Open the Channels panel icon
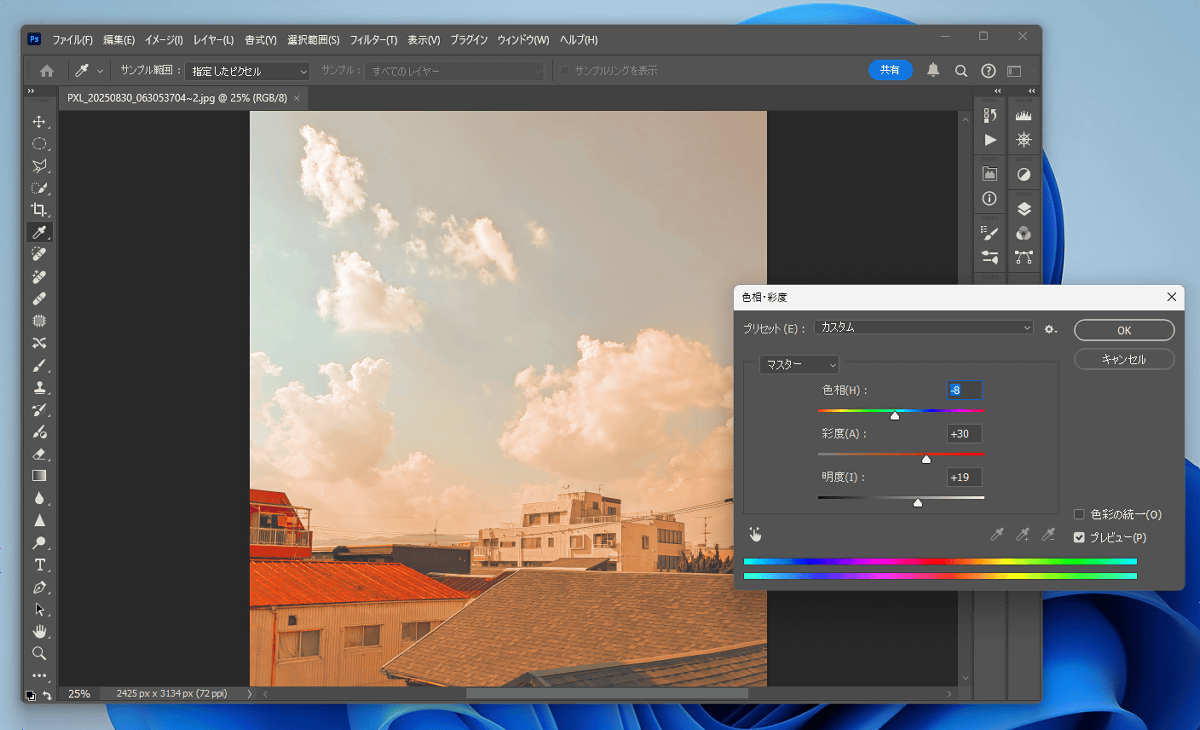Screen dimensions: 1200x730 [1023, 233]
